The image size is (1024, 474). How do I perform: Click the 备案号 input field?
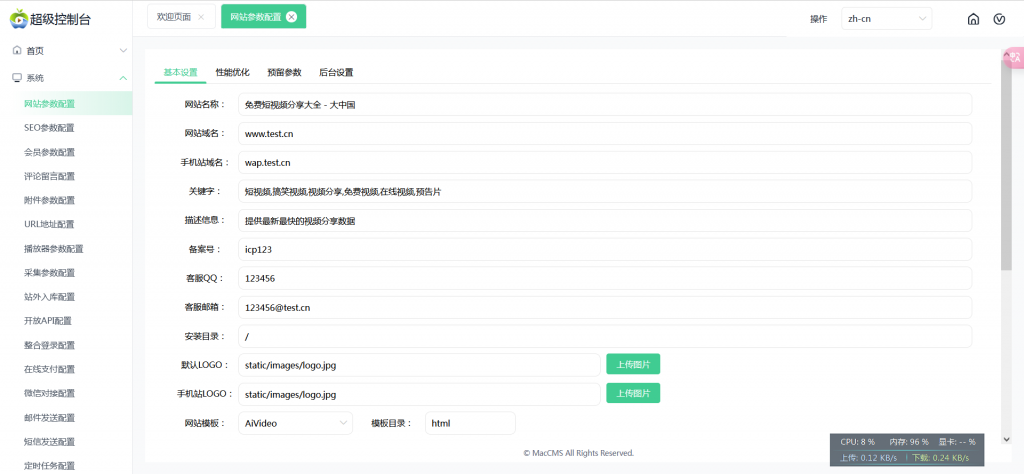605,249
